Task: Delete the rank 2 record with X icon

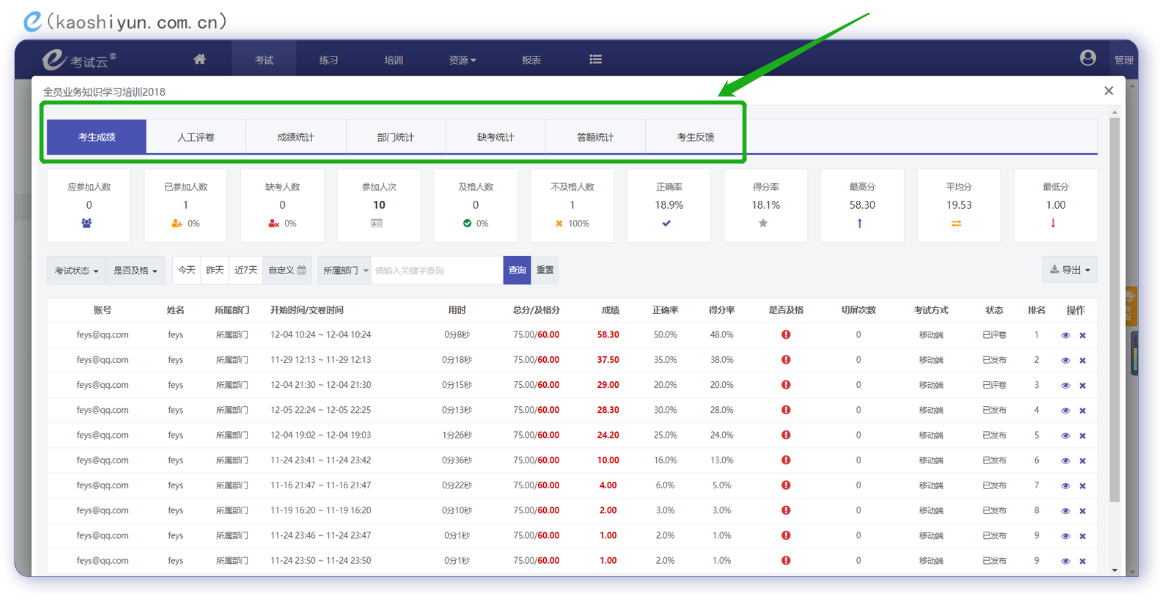Action: (x=1082, y=361)
